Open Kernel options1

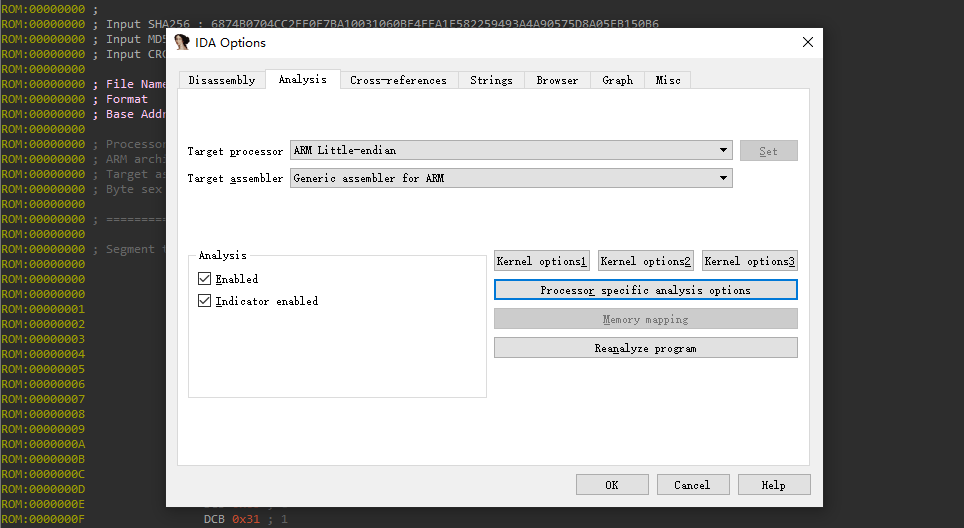(542, 261)
